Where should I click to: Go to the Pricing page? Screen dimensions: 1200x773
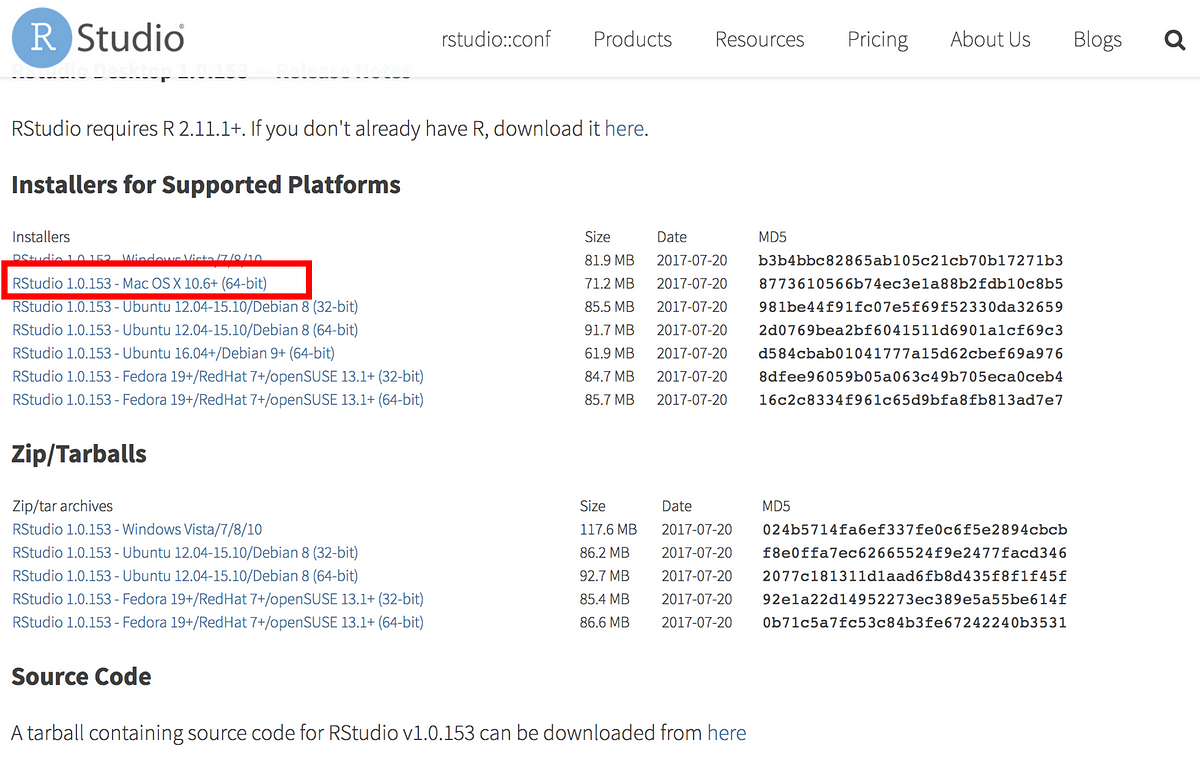point(878,39)
